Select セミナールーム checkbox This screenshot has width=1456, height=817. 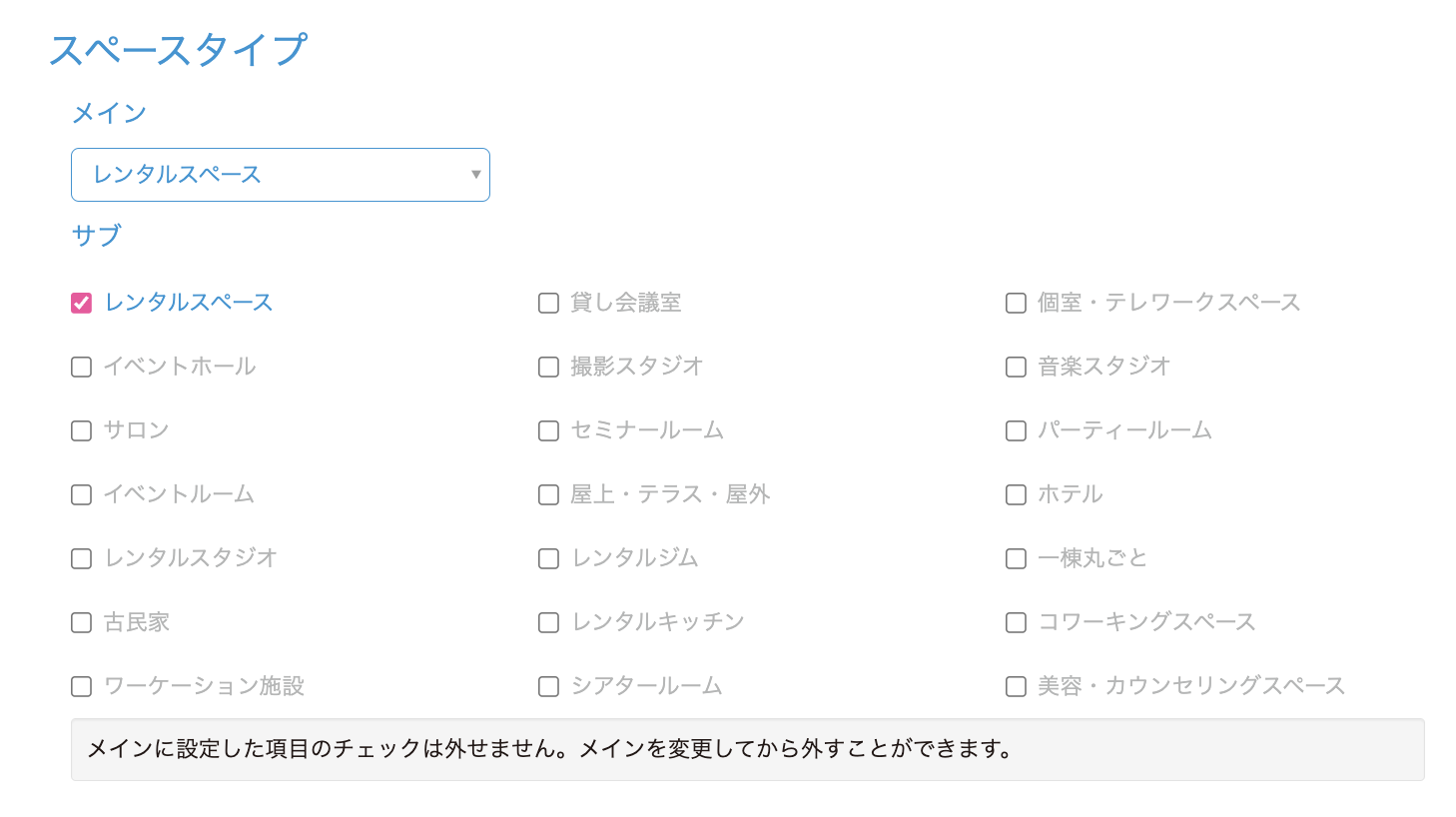[548, 430]
